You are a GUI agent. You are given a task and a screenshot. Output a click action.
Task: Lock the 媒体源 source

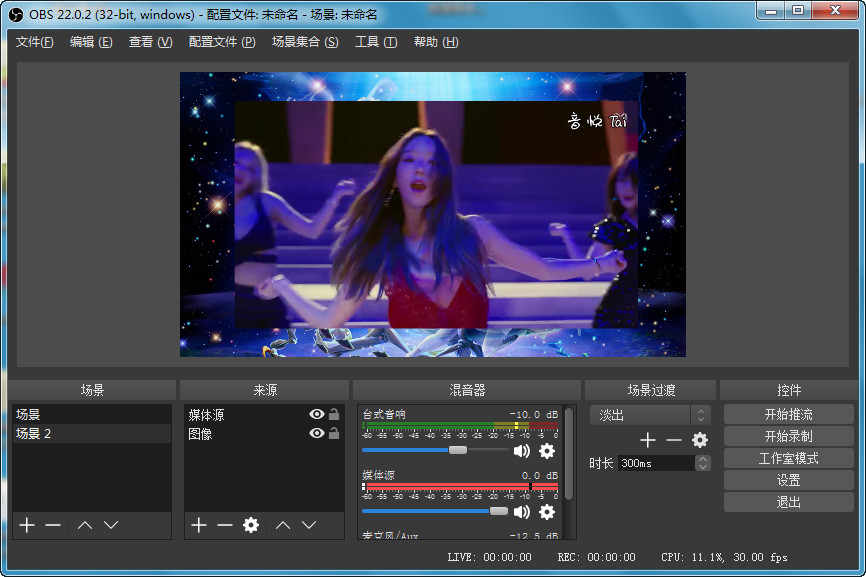334,414
